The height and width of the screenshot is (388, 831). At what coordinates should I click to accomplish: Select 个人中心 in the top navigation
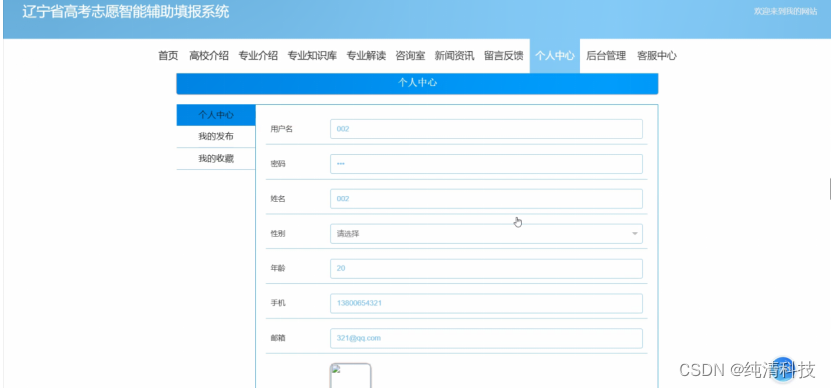click(x=554, y=56)
